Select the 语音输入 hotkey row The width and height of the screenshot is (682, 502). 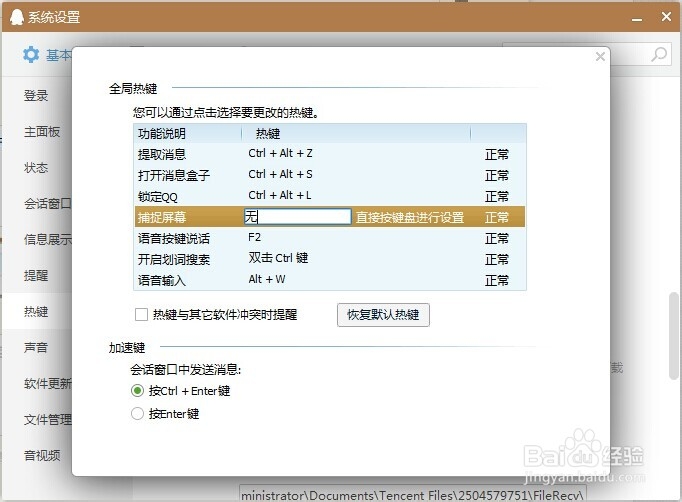point(330,280)
